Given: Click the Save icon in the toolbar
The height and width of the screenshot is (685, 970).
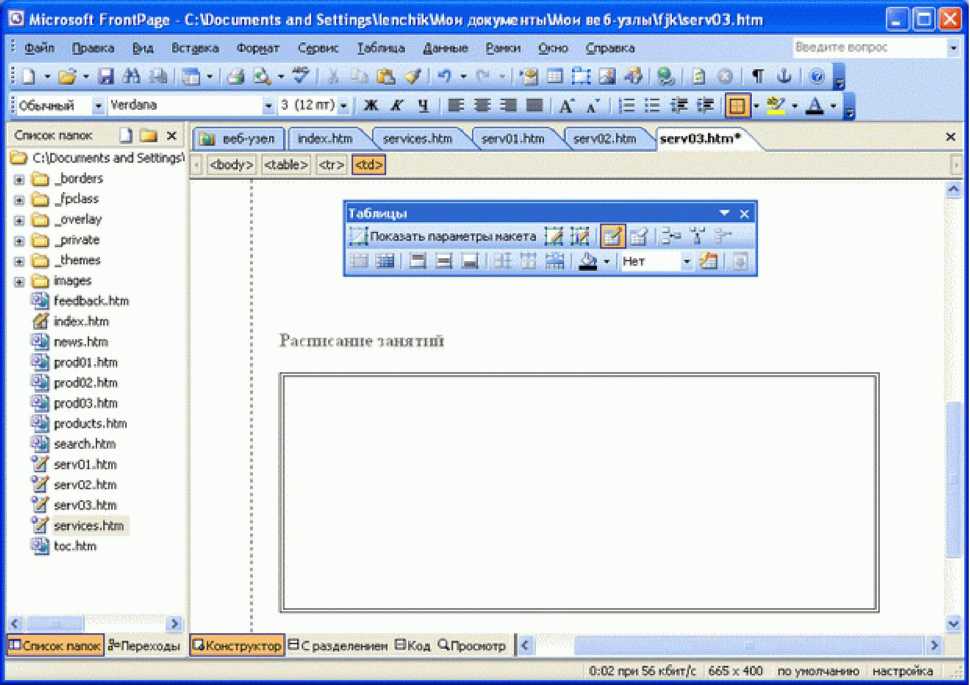Looking at the screenshot, I should [x=106, y=76].
